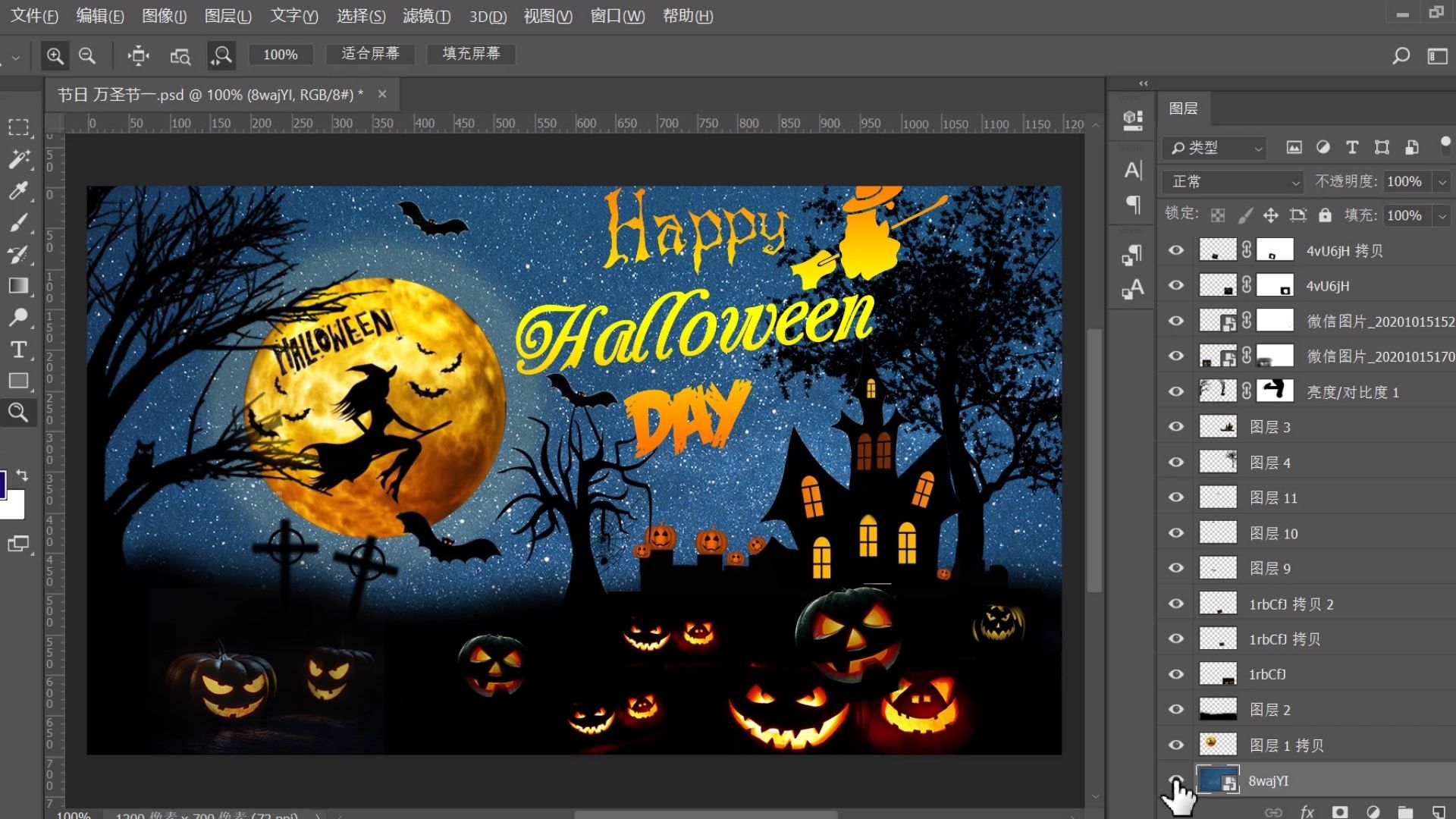Viewport: 1456px width, 819px height.
Task: Click the 适合屏幕 button
Action: tap(370, 54)
